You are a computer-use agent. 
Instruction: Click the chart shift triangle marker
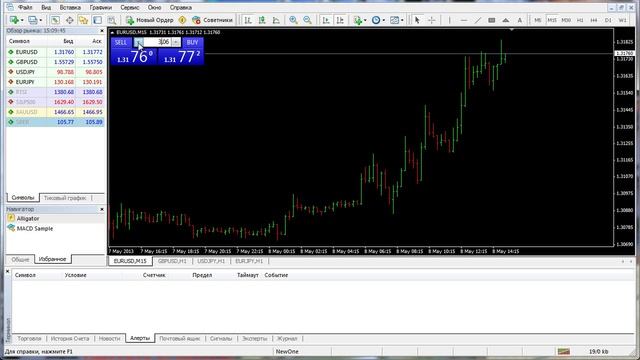click(x=511, y=29)
